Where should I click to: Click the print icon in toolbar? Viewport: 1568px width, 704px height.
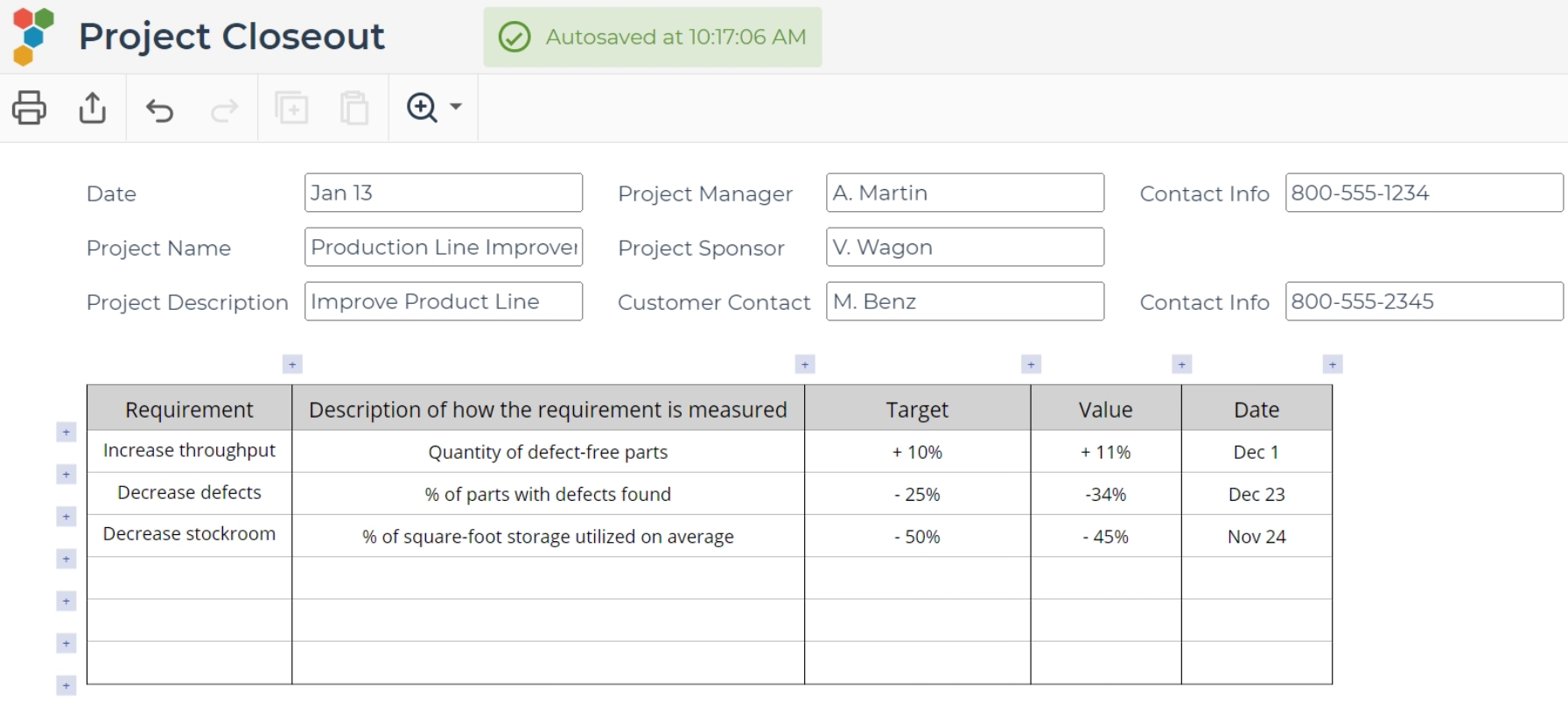29,108
